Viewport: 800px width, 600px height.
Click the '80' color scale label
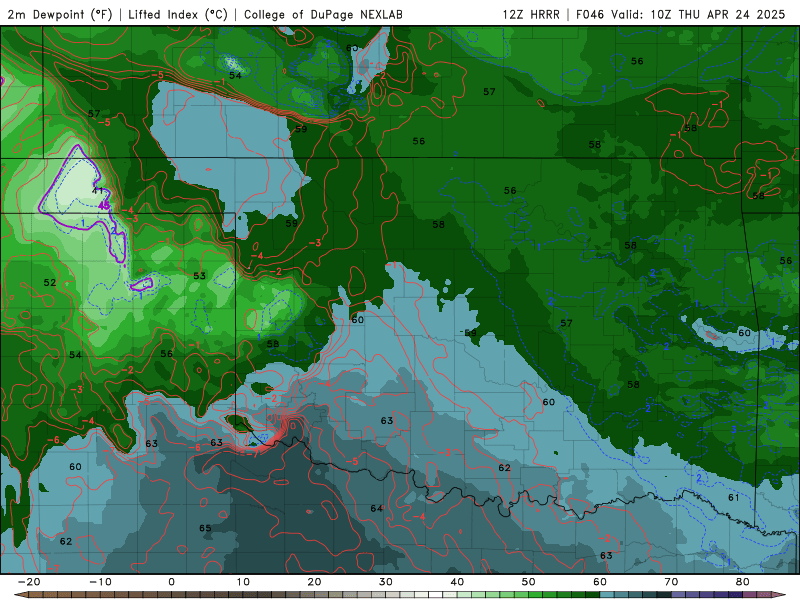point(743,582)
